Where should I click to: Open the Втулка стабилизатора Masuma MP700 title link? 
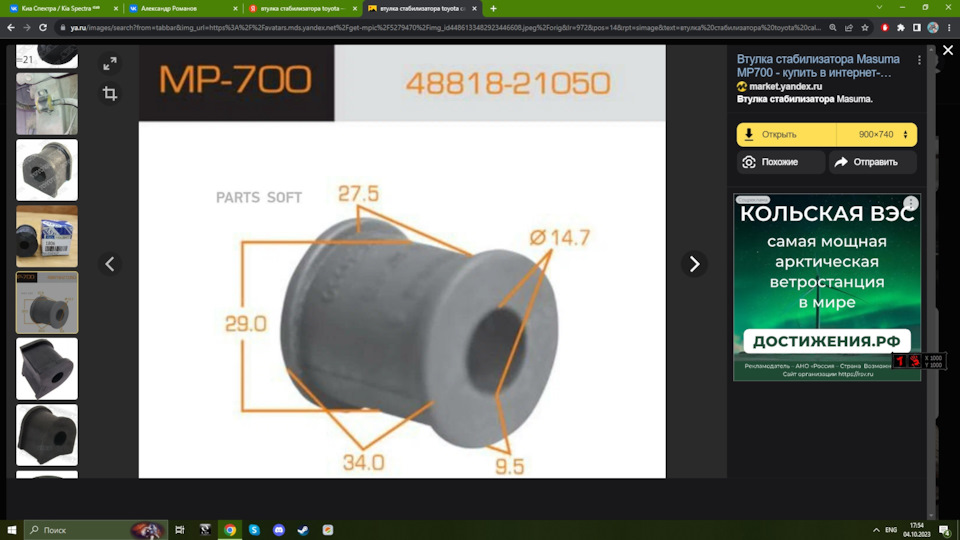818,66
